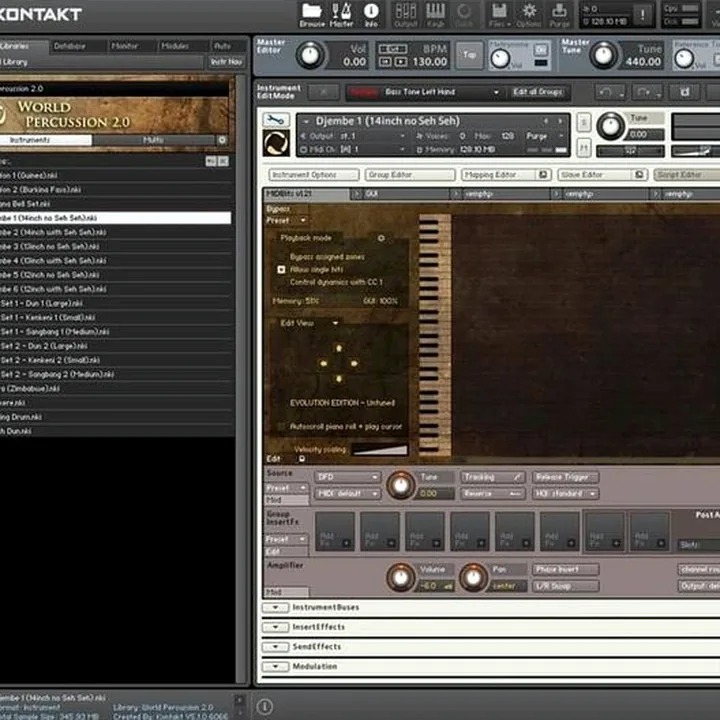Viewport: 720px width, 720px height.
Task: Toggle the L/R Swap button
Action: click(x=566, y=586)
